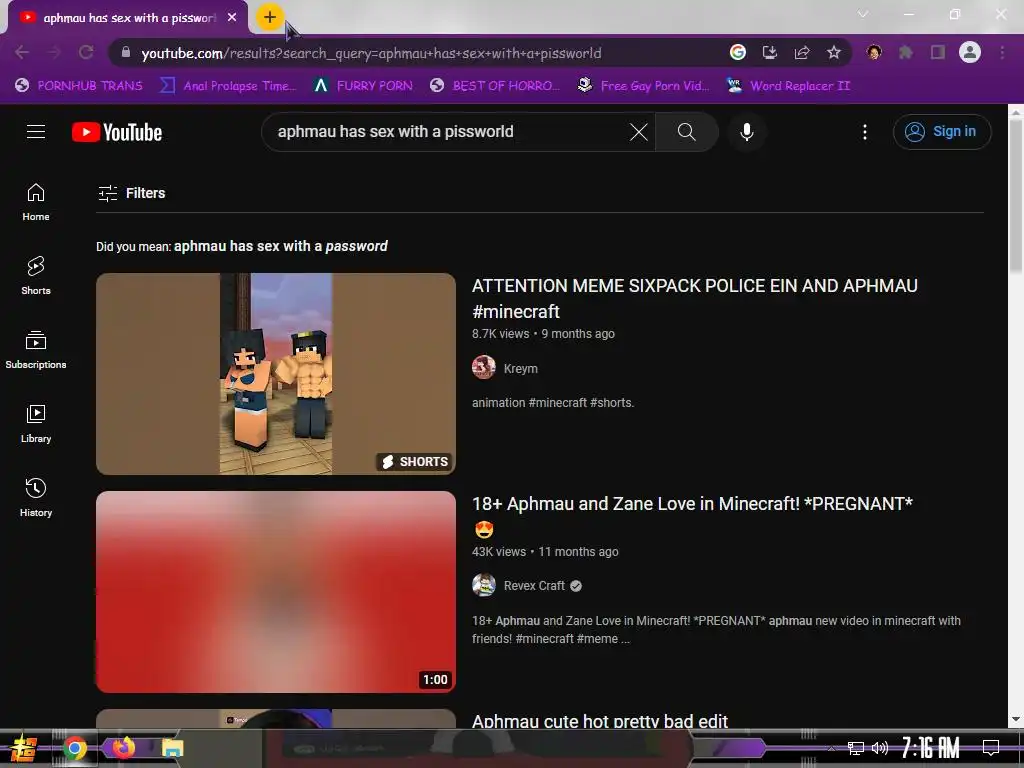Open the Word Replacer II bookmark
This screenshot has width=1024, height=768.
788,86
